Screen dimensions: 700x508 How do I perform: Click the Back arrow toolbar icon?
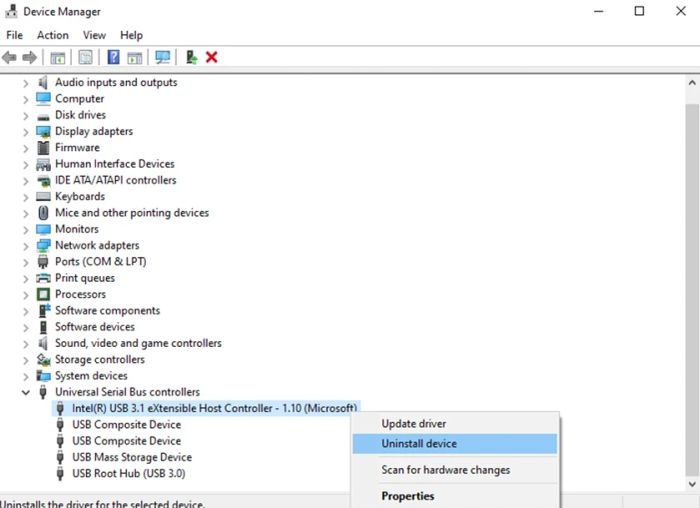pyautogui.click(x=9, y=58)
